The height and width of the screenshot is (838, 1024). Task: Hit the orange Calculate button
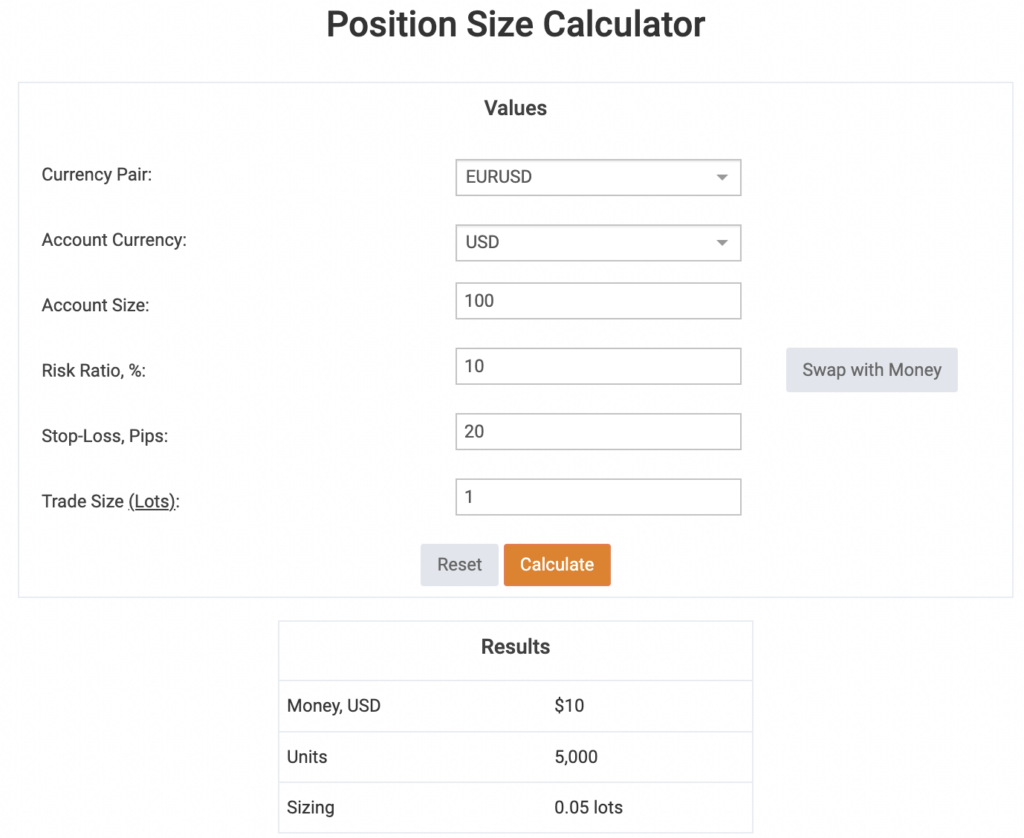(557, 565)
